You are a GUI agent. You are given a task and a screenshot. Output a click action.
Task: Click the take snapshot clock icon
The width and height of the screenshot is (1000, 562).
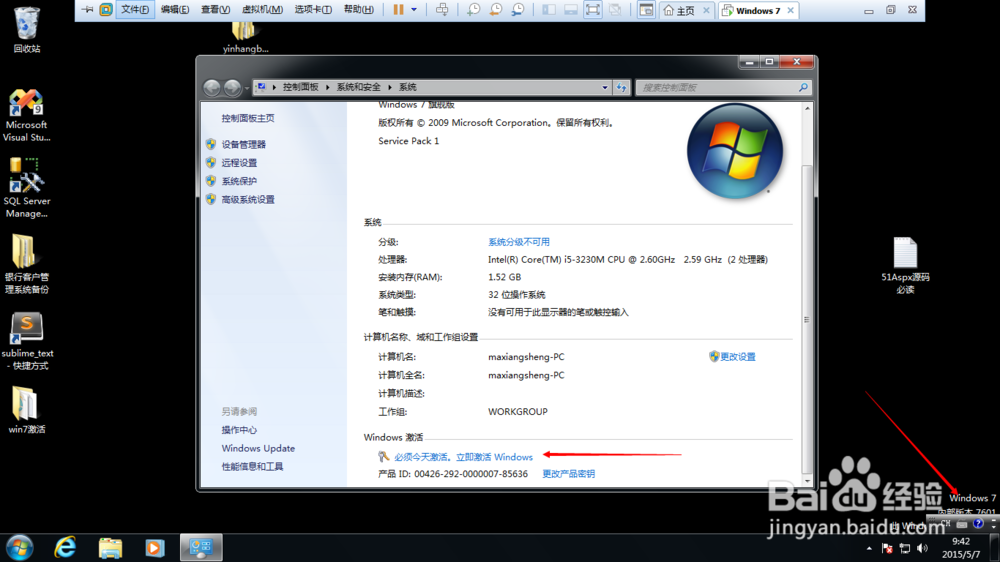[x=473, y=10]
